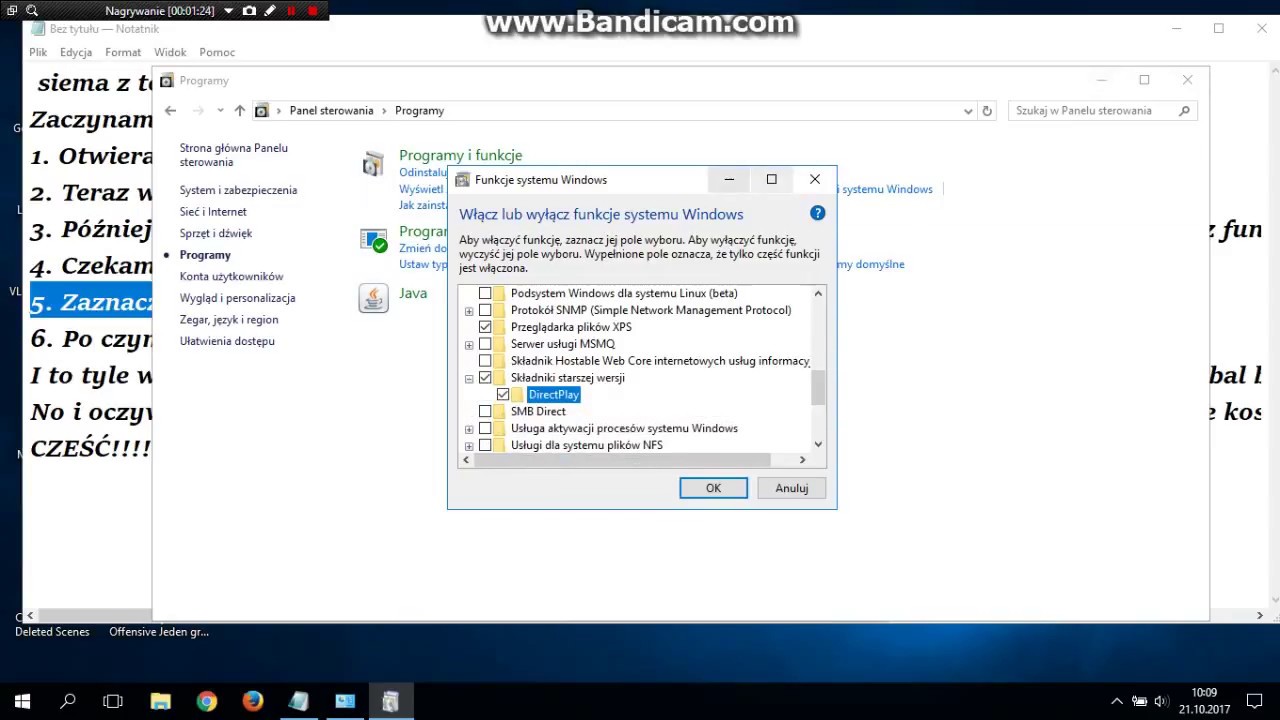
Task: Uncheck Przeglądarka plików XPS
Action: pyautogui.click(x=485, y=327)
